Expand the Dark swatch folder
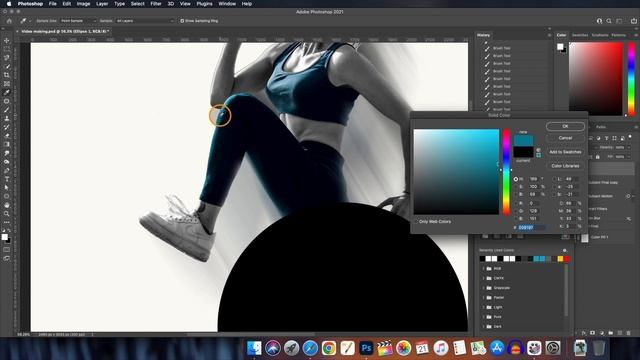Image resolution: width=640 pixels, height=360 pixels. (484, 327)
